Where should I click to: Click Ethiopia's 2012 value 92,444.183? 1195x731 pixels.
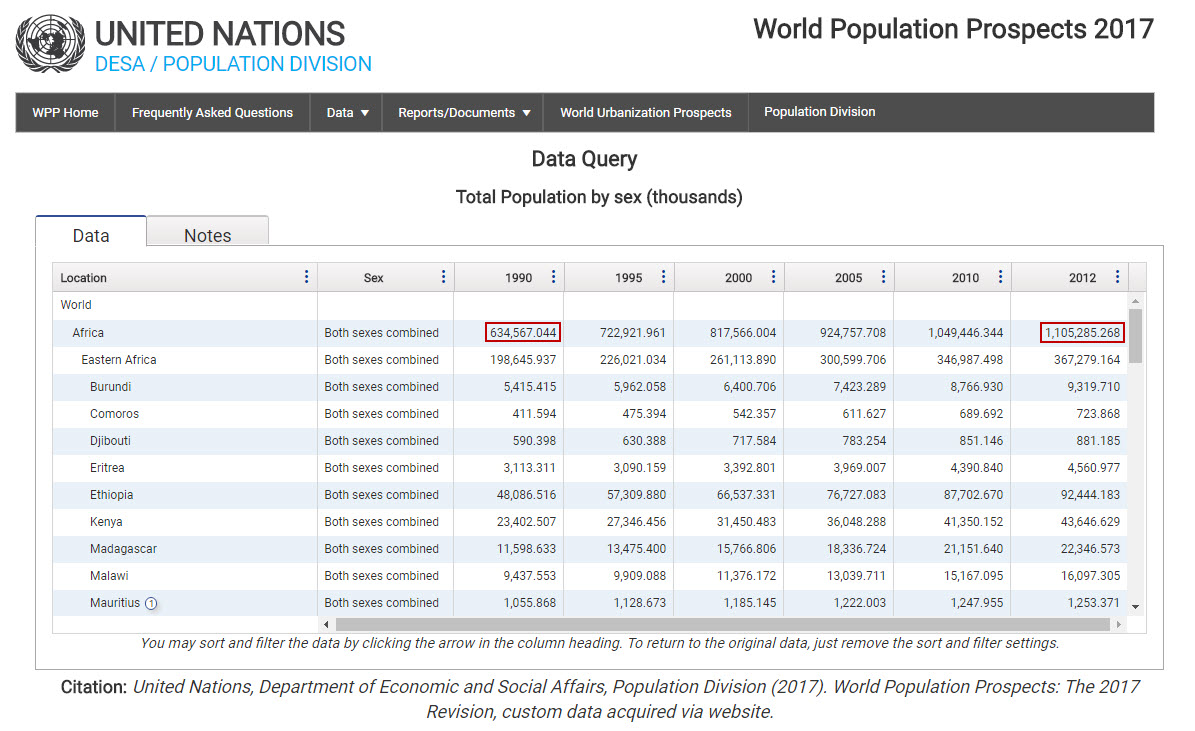coord(1091,495)
